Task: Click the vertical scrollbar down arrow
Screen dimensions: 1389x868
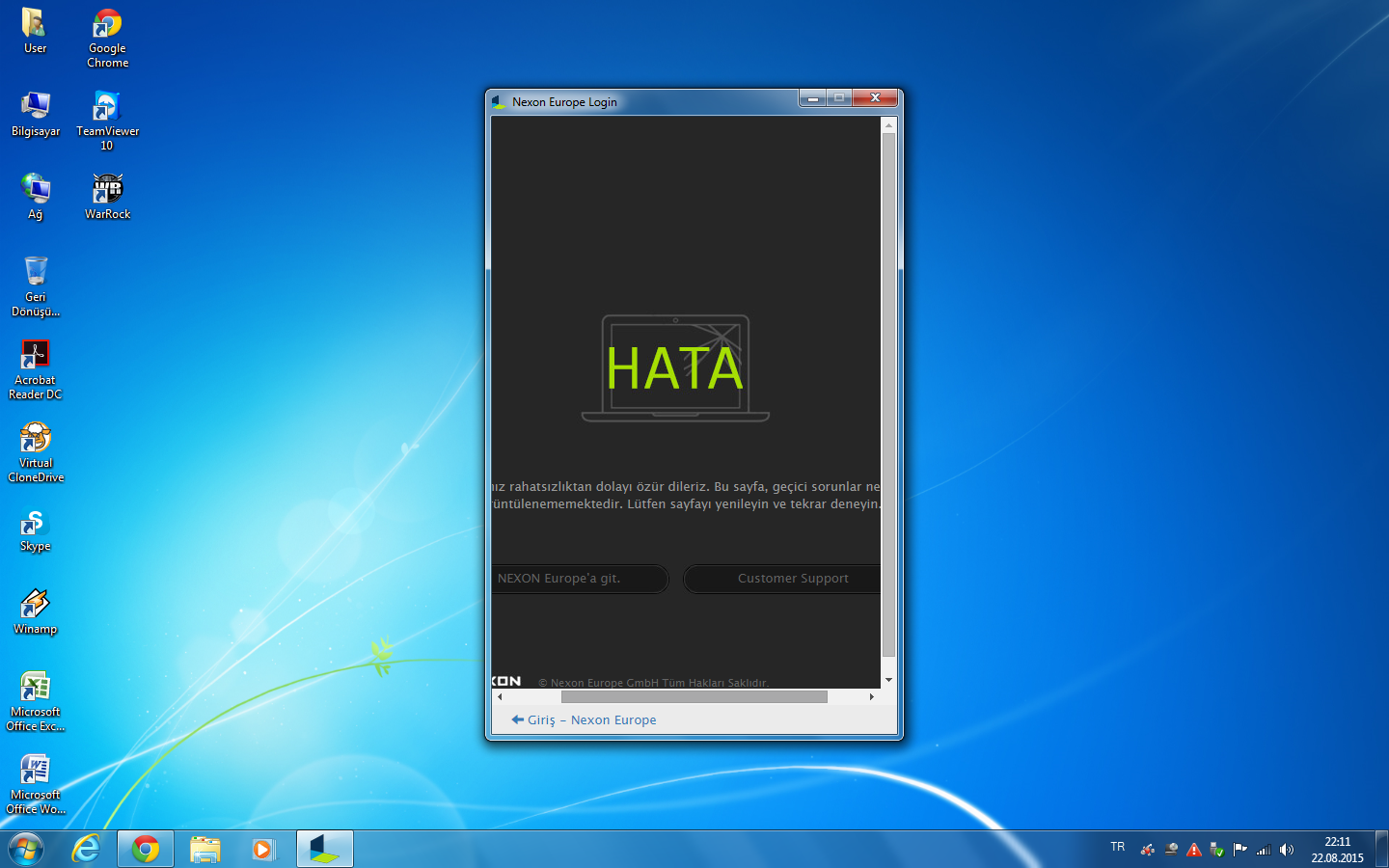Action: click(x=888, y=680)
